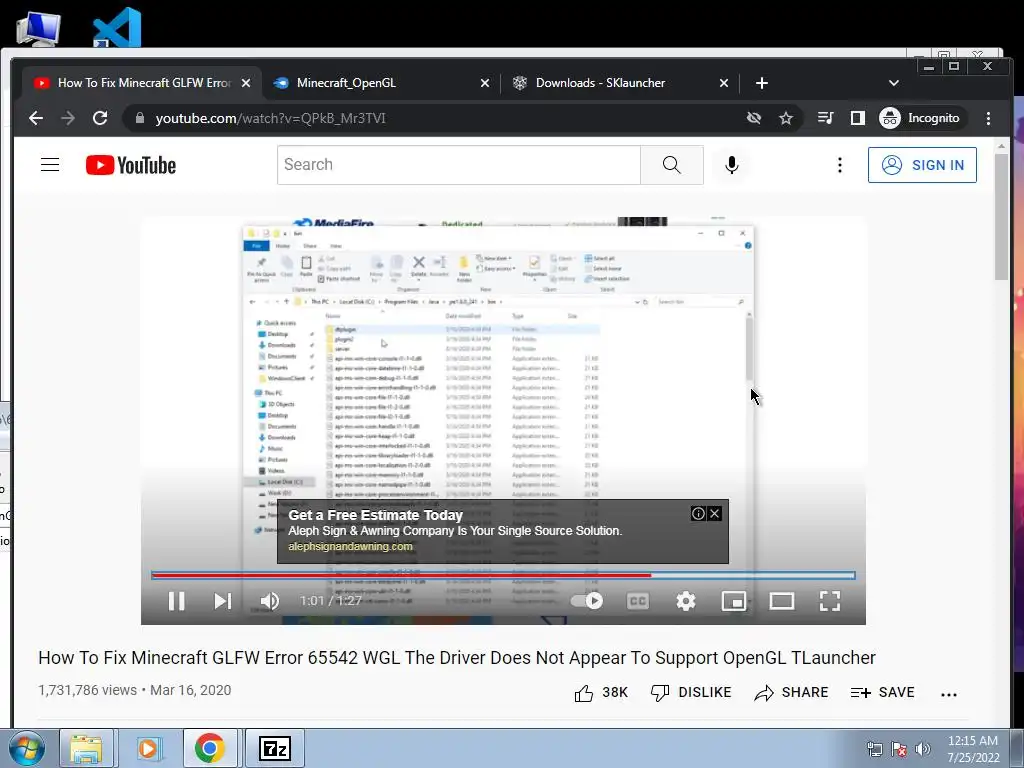Open Windows Explorer from the taskbar
This screenshot has width=1024, height=768.
click(x=86, y=748)
